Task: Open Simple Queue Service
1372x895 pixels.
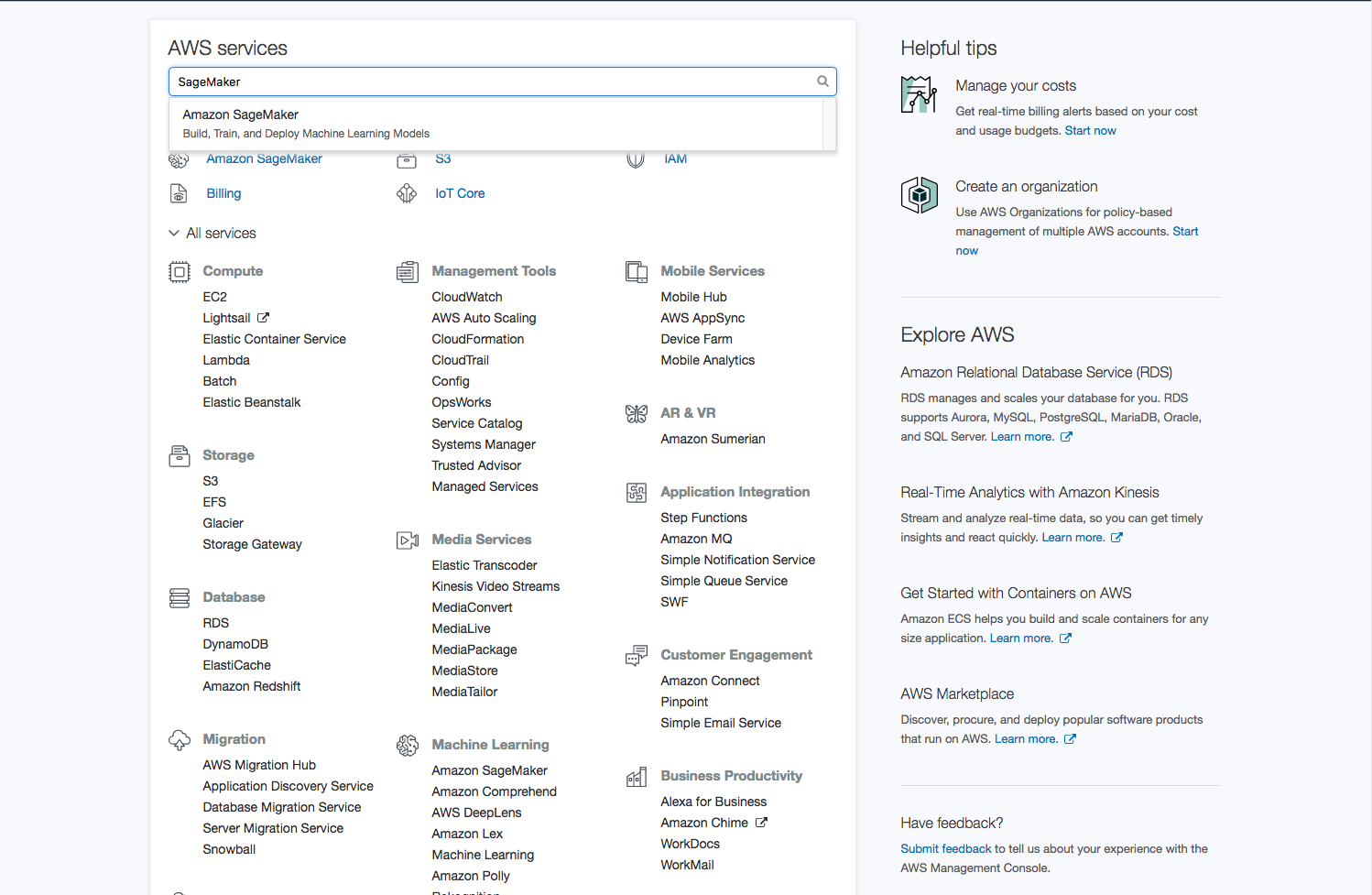Action: point(724,581)
